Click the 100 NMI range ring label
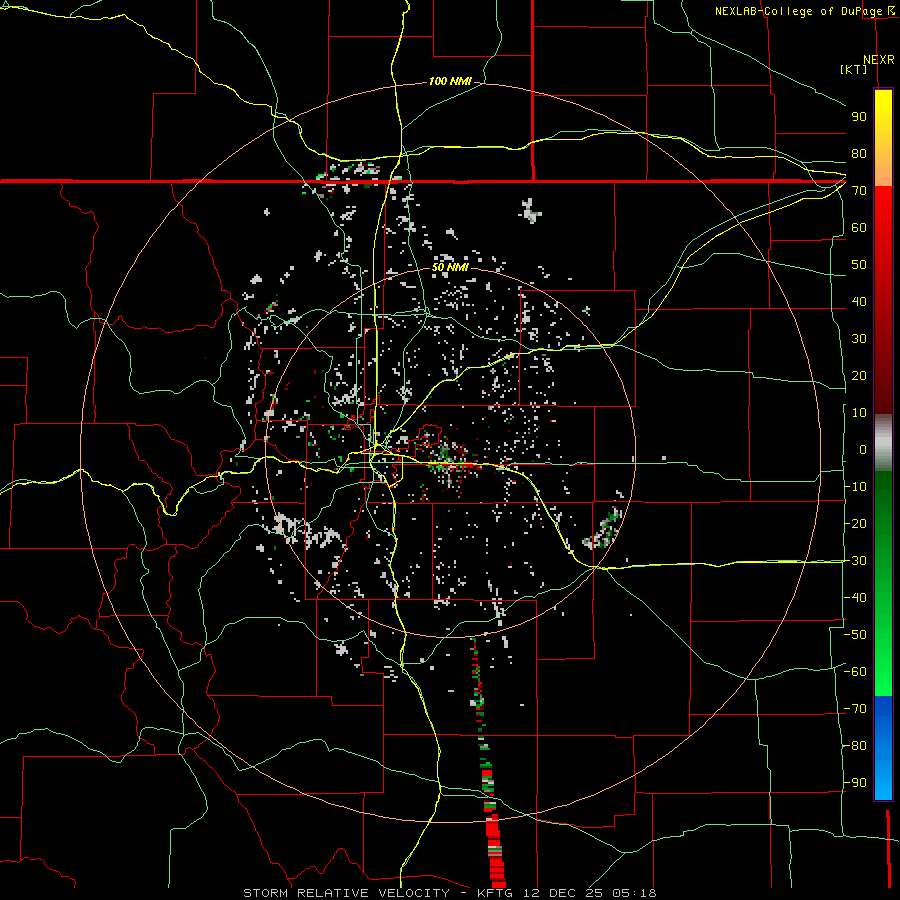 (450, 82)
